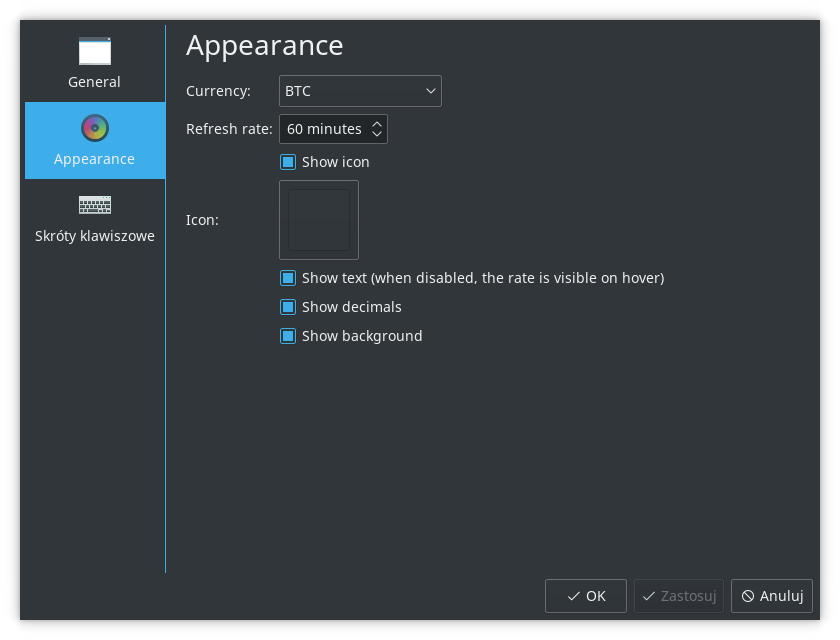Open the icon chooser box
The image size is (840, 640).
click(319, 220)
